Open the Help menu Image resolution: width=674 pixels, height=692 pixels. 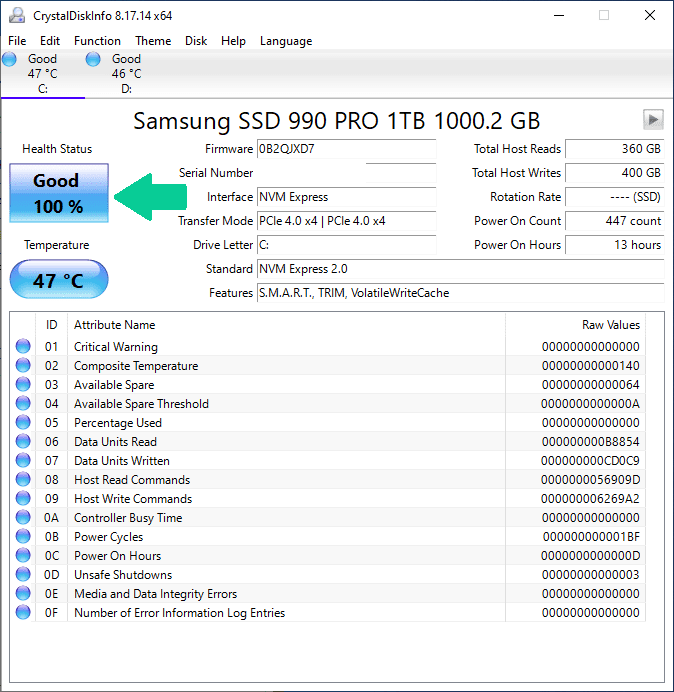pyautogui.click(x=233, y=41)
